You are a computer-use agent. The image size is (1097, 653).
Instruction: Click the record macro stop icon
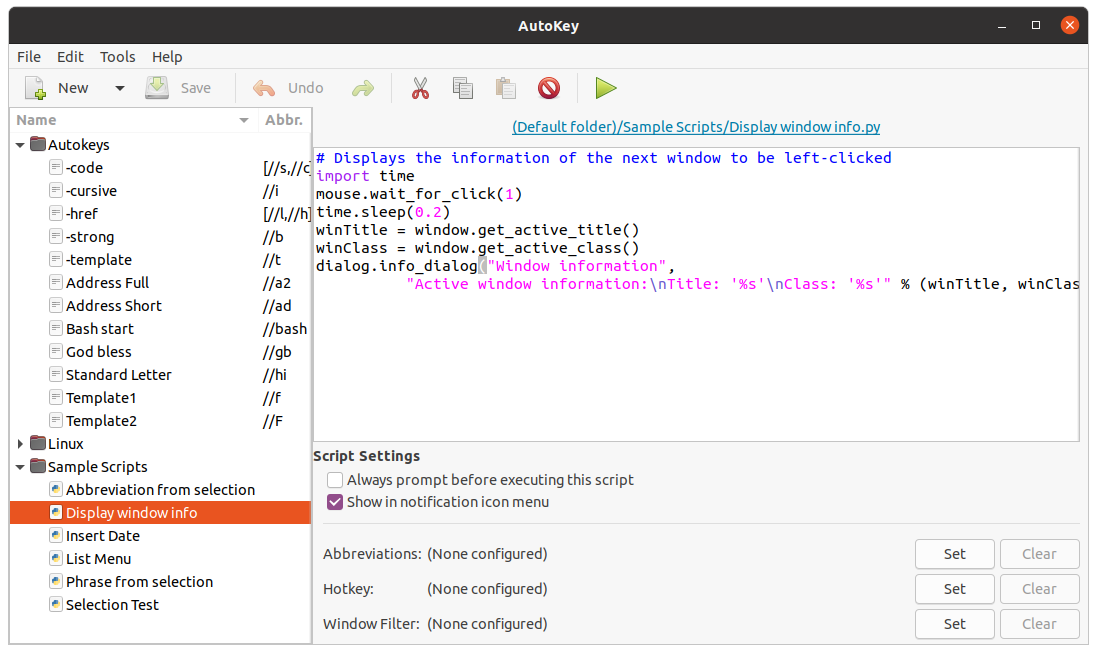(548, 88)
